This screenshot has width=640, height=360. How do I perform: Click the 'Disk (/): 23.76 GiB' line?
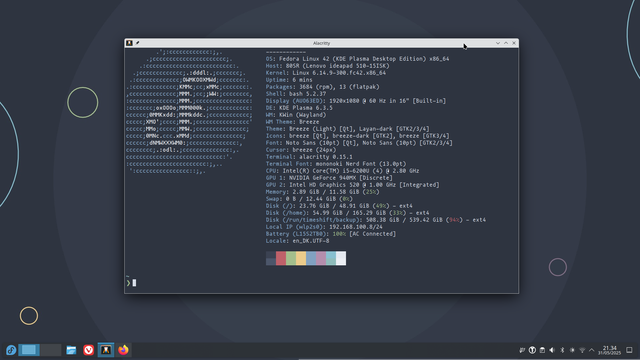click(x=339, y=205)
